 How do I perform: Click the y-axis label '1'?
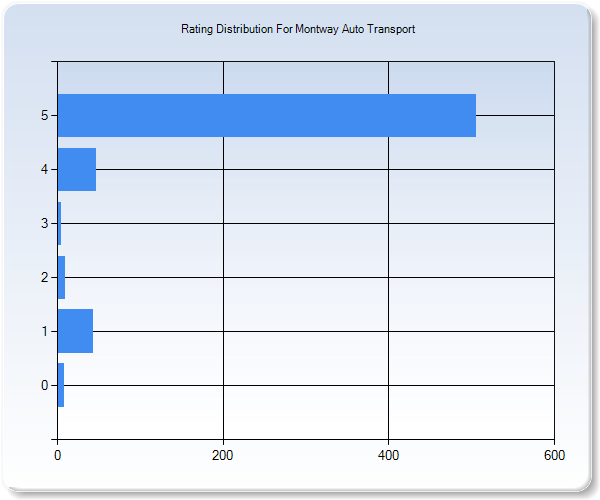45,331
